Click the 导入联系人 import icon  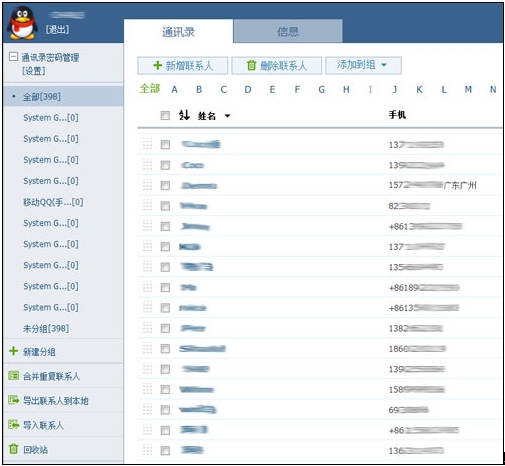pyautogui.click(x=13, y=424)
